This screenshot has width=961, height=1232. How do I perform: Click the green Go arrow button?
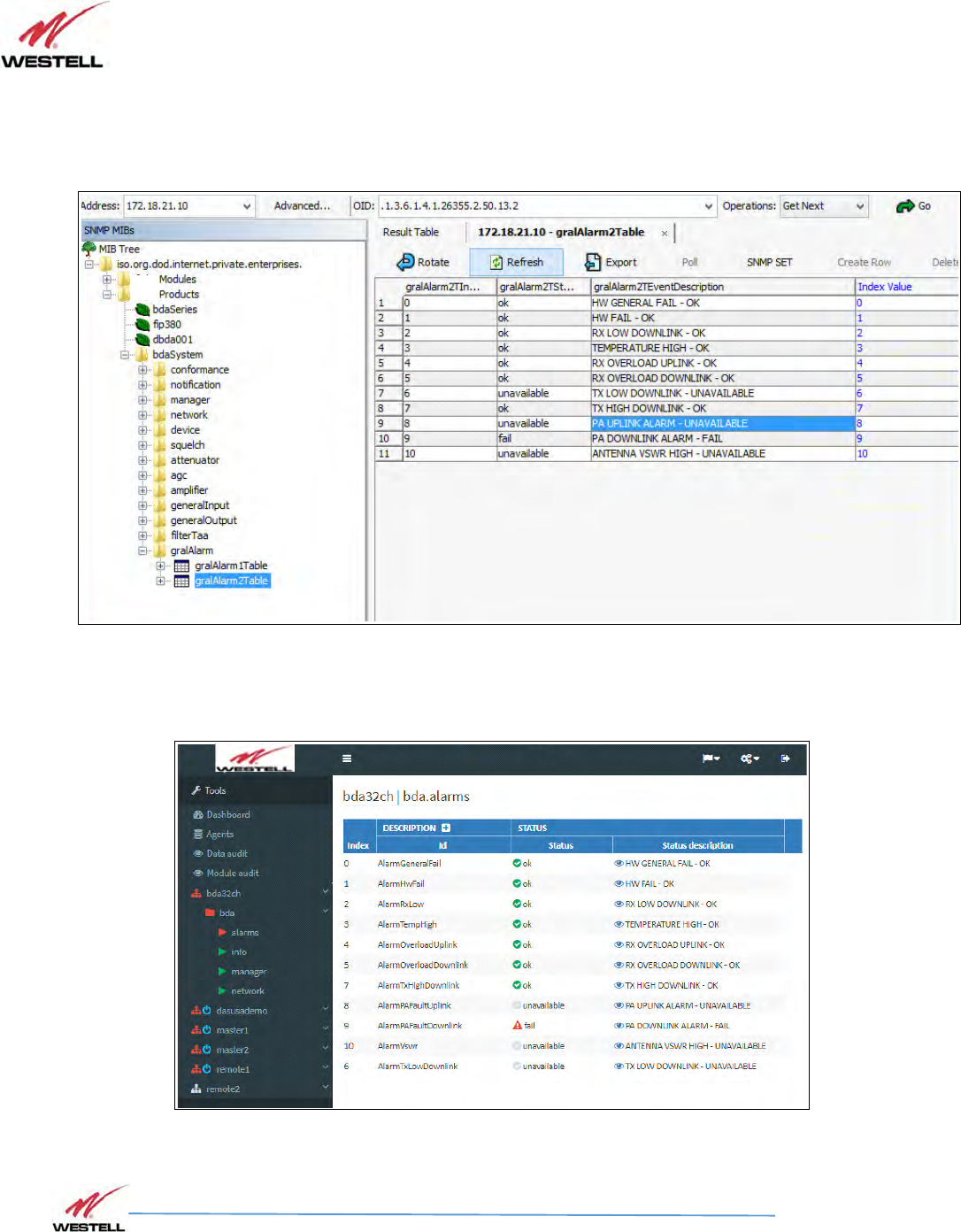[904, 206]
